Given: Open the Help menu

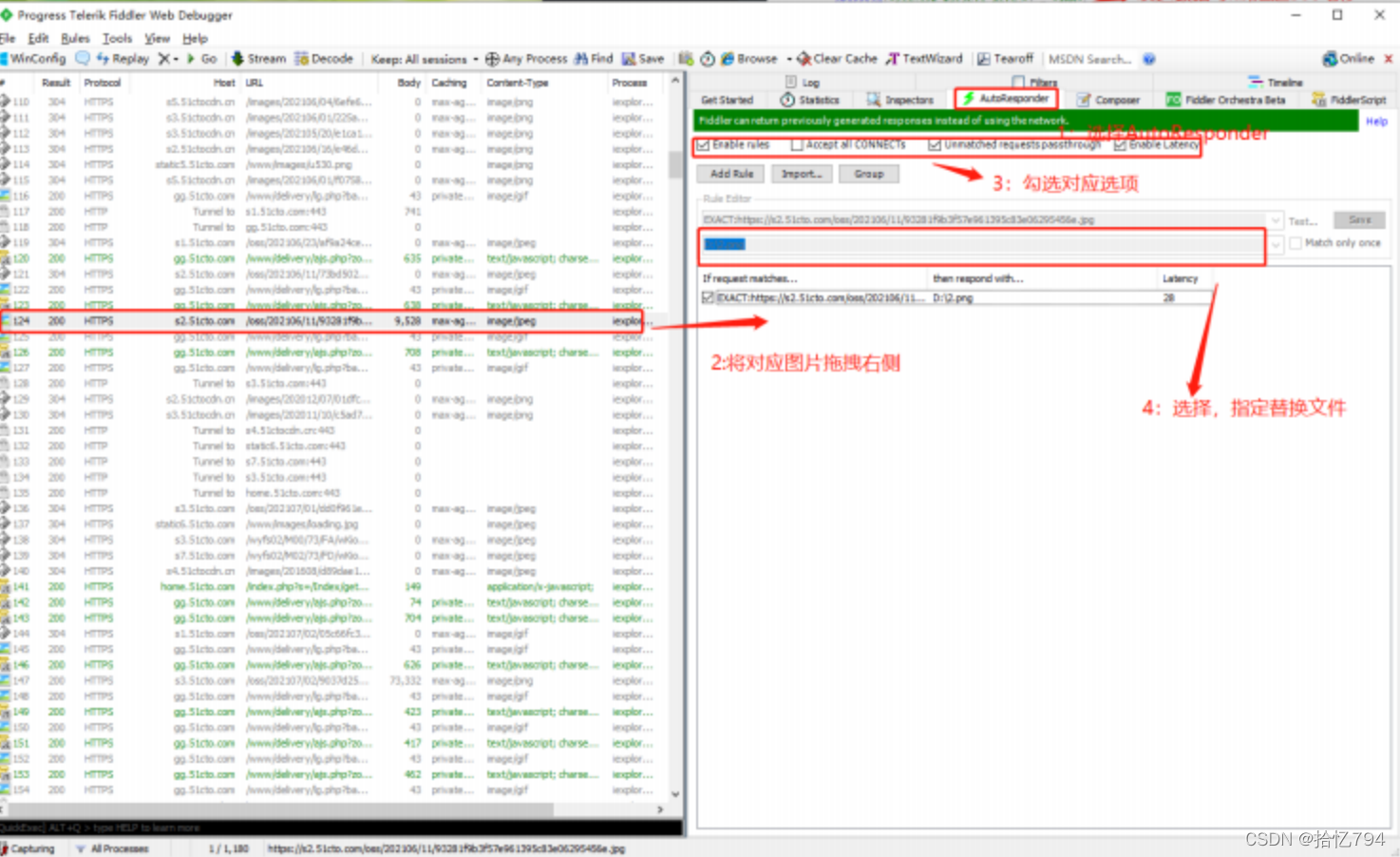Looking at the screenshot, I should (x=195, y=38).
